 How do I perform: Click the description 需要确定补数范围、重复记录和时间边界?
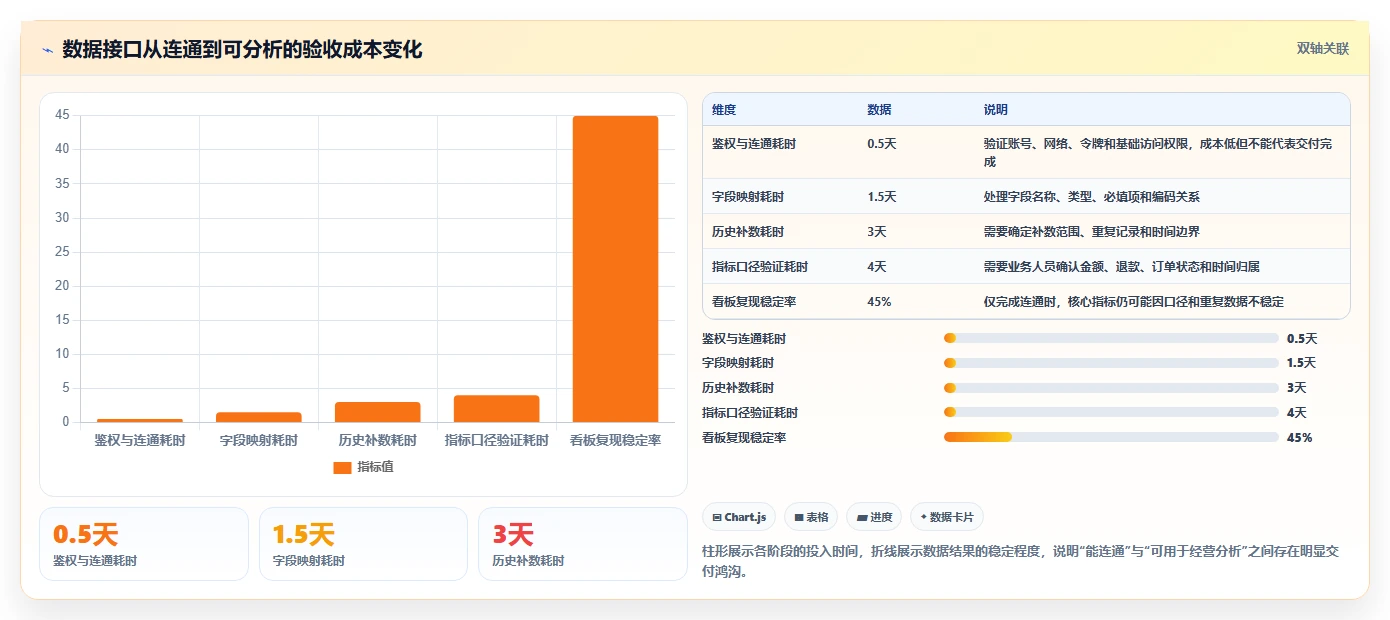click(x=1092, y=232)
